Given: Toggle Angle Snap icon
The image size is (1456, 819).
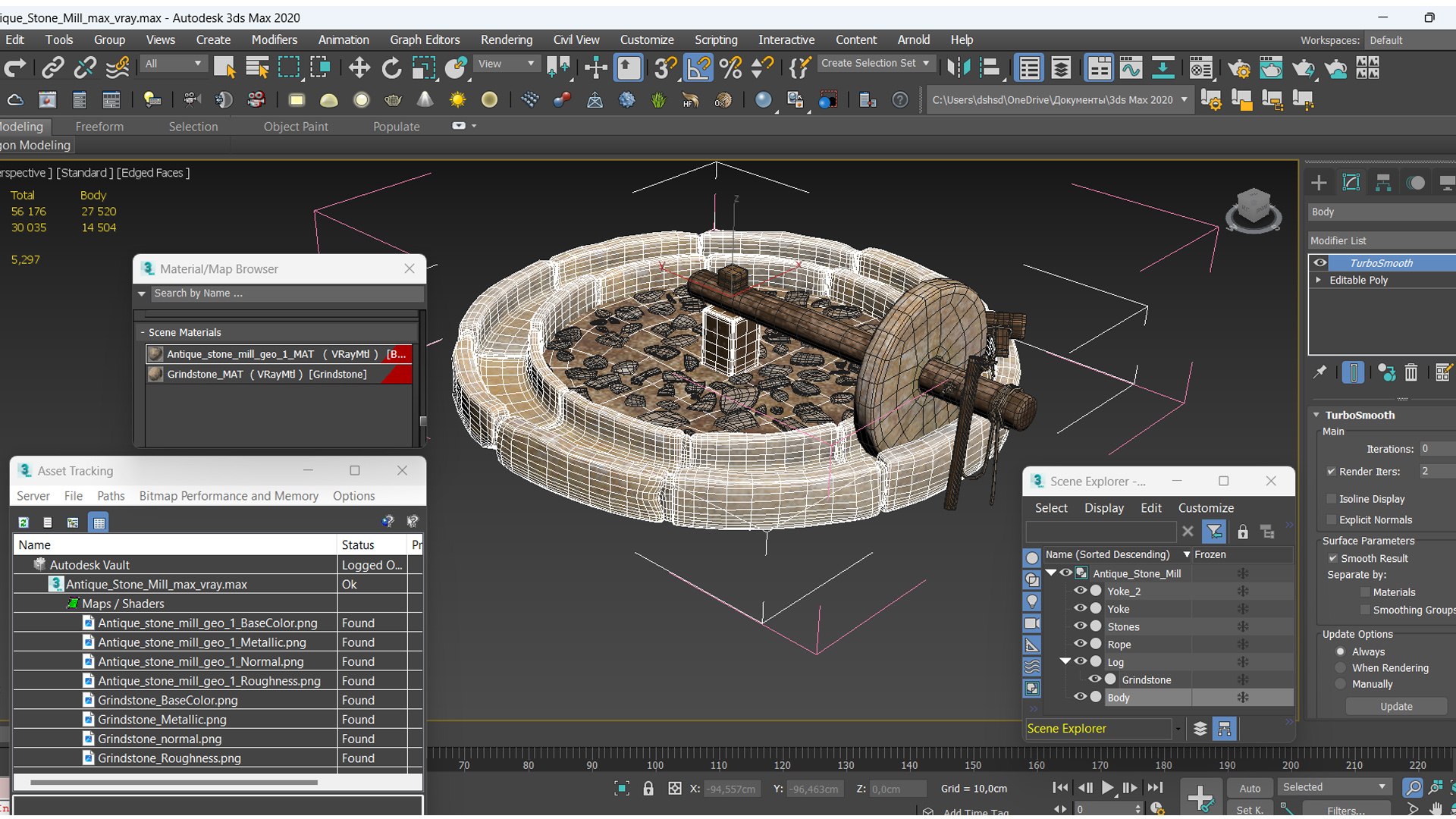Looking at the screenshot, I should click(698, 68).
